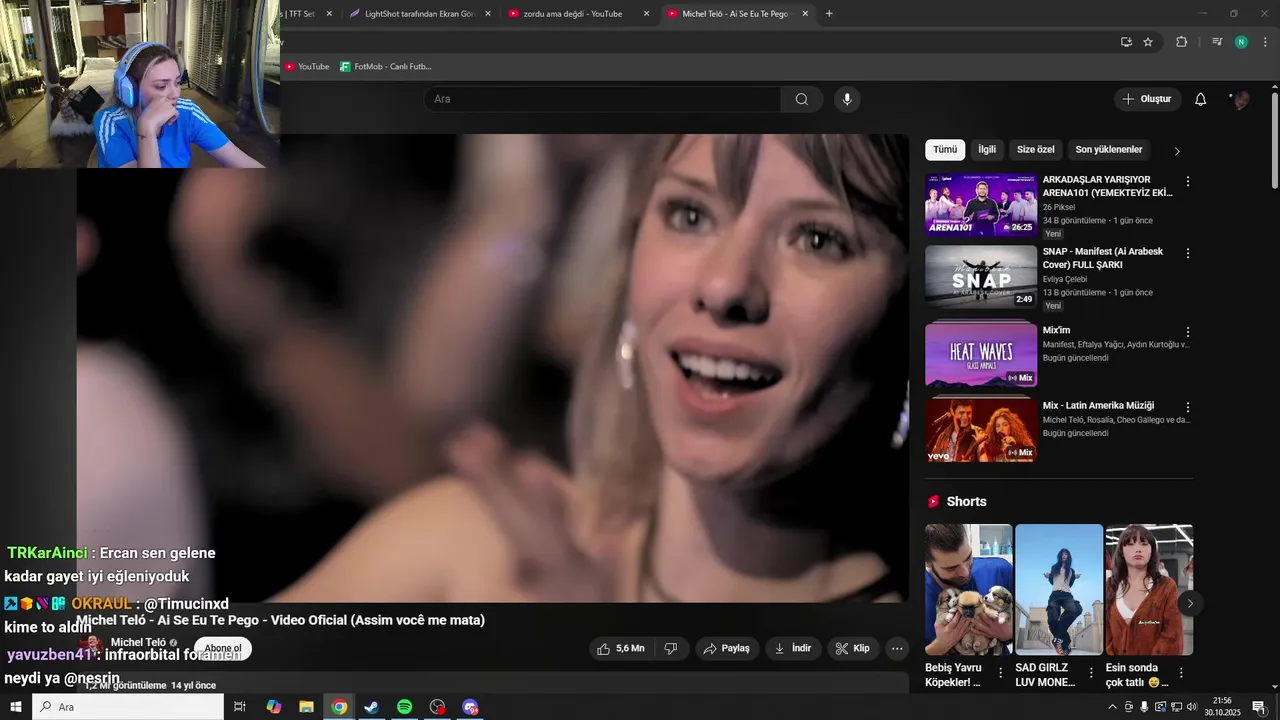Open options for Bebiş Yavru Köpekler short
This screenshot has height=720, width=1280.
(1001, 673)
